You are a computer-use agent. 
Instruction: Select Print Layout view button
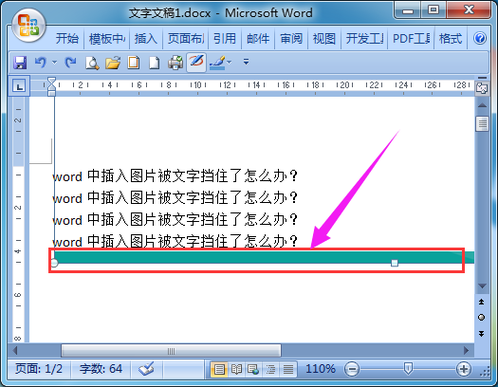pos(219,369)
